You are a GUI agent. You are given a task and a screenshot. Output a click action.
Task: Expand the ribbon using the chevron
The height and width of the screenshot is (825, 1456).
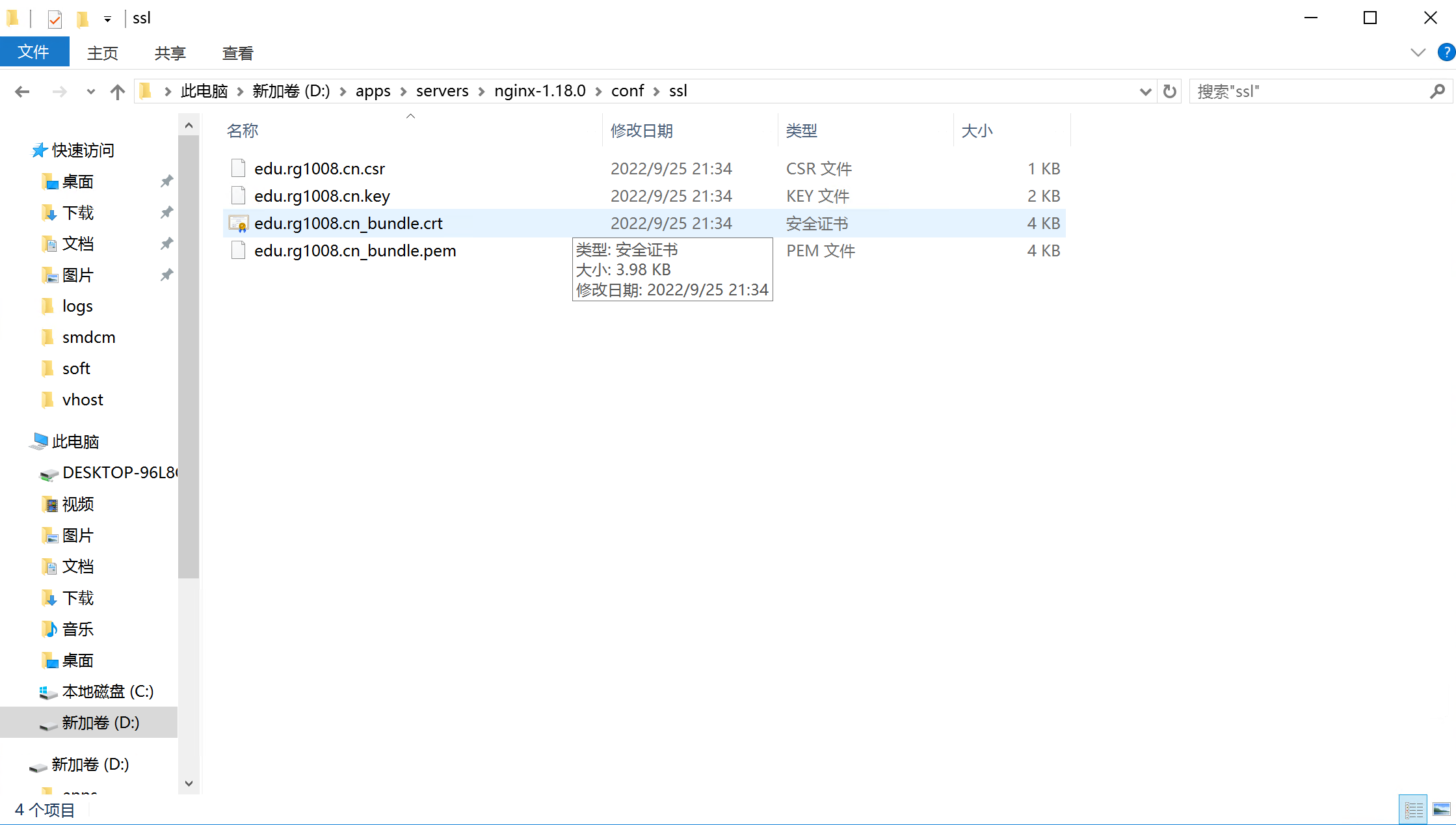1418,53
